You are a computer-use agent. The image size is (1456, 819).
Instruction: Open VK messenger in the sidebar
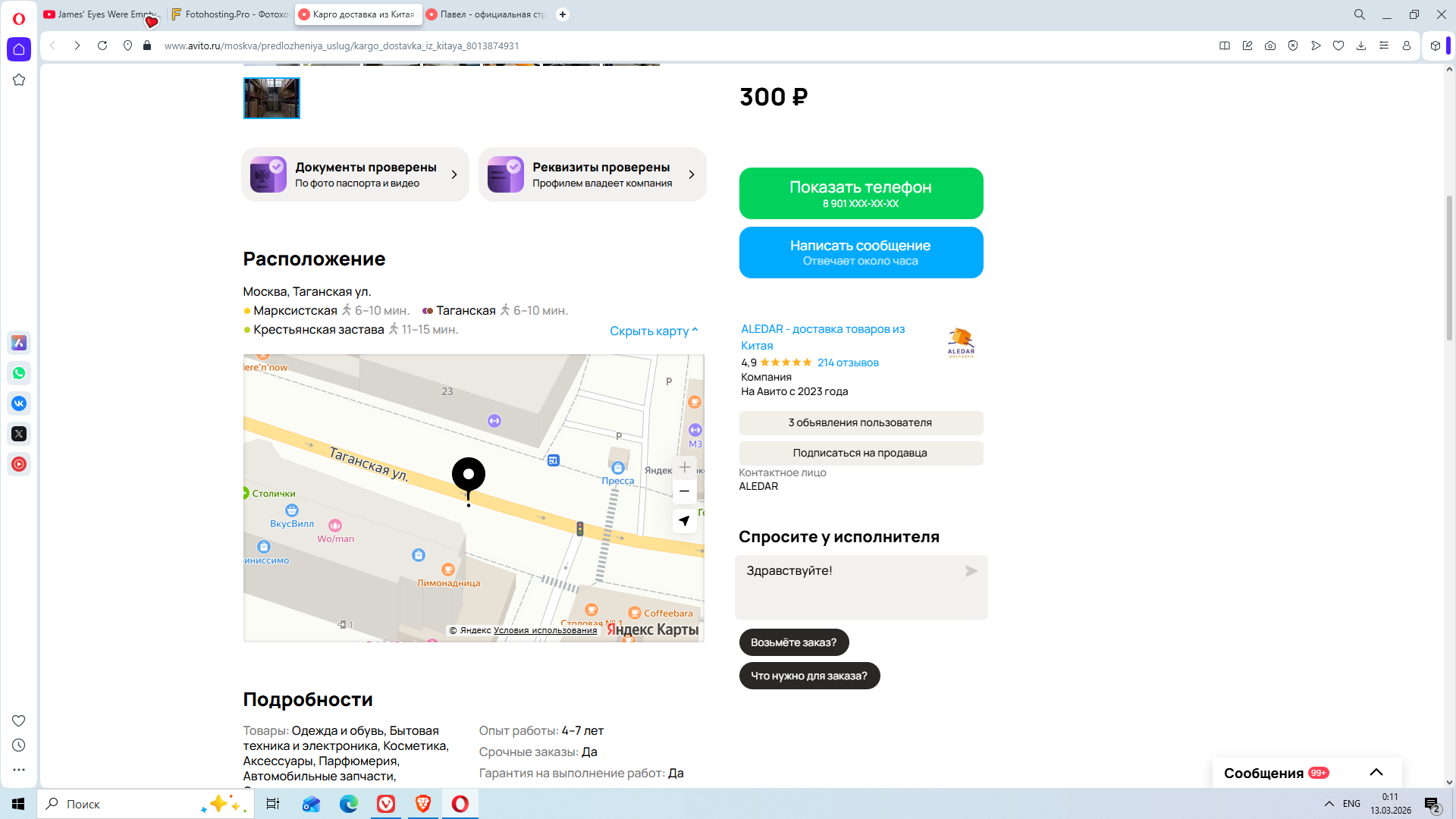pos(19,403)
